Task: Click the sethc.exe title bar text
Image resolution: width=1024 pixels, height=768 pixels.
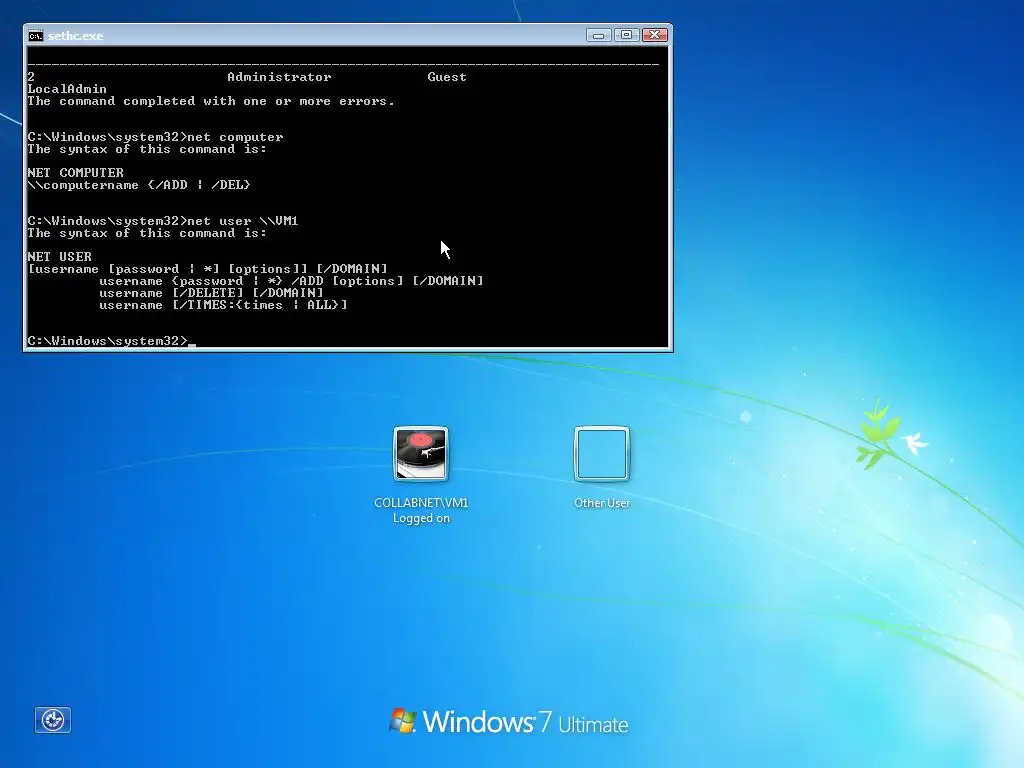Action: tap(76, 36)
